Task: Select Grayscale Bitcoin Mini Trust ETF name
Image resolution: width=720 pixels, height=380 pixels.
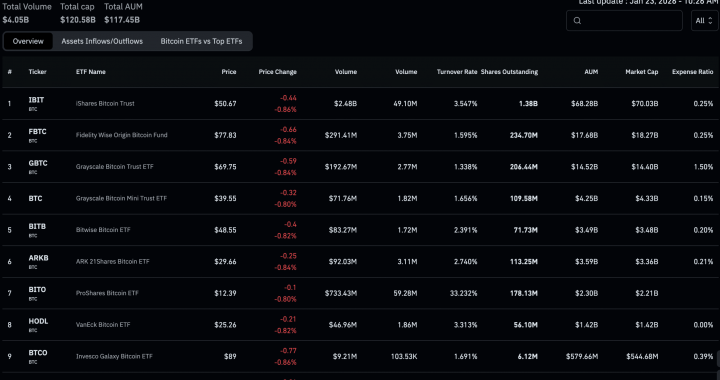Action: pyautogui.click(x=121, y=198)
